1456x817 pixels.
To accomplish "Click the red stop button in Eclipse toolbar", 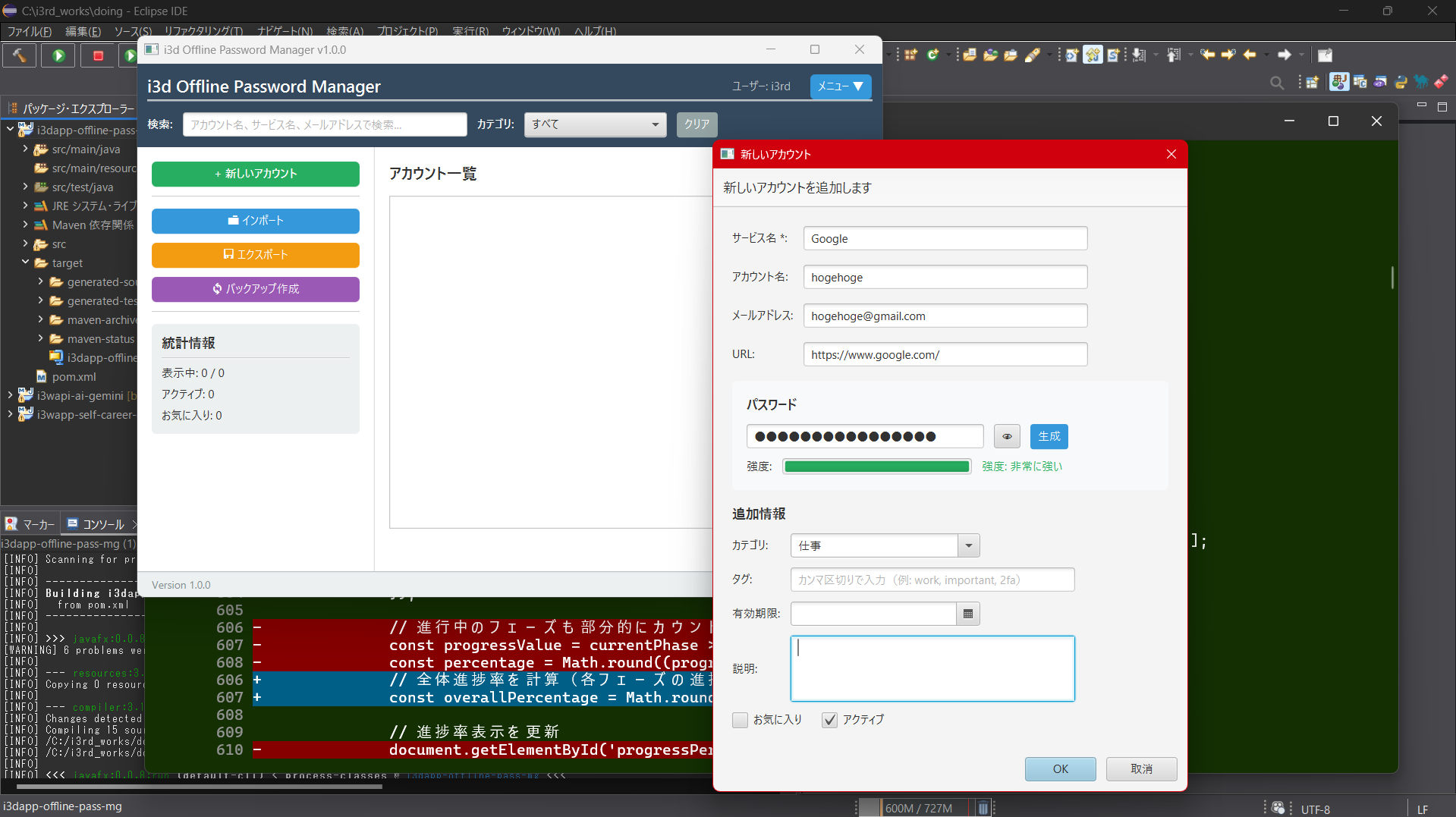I will coord(98,55).
